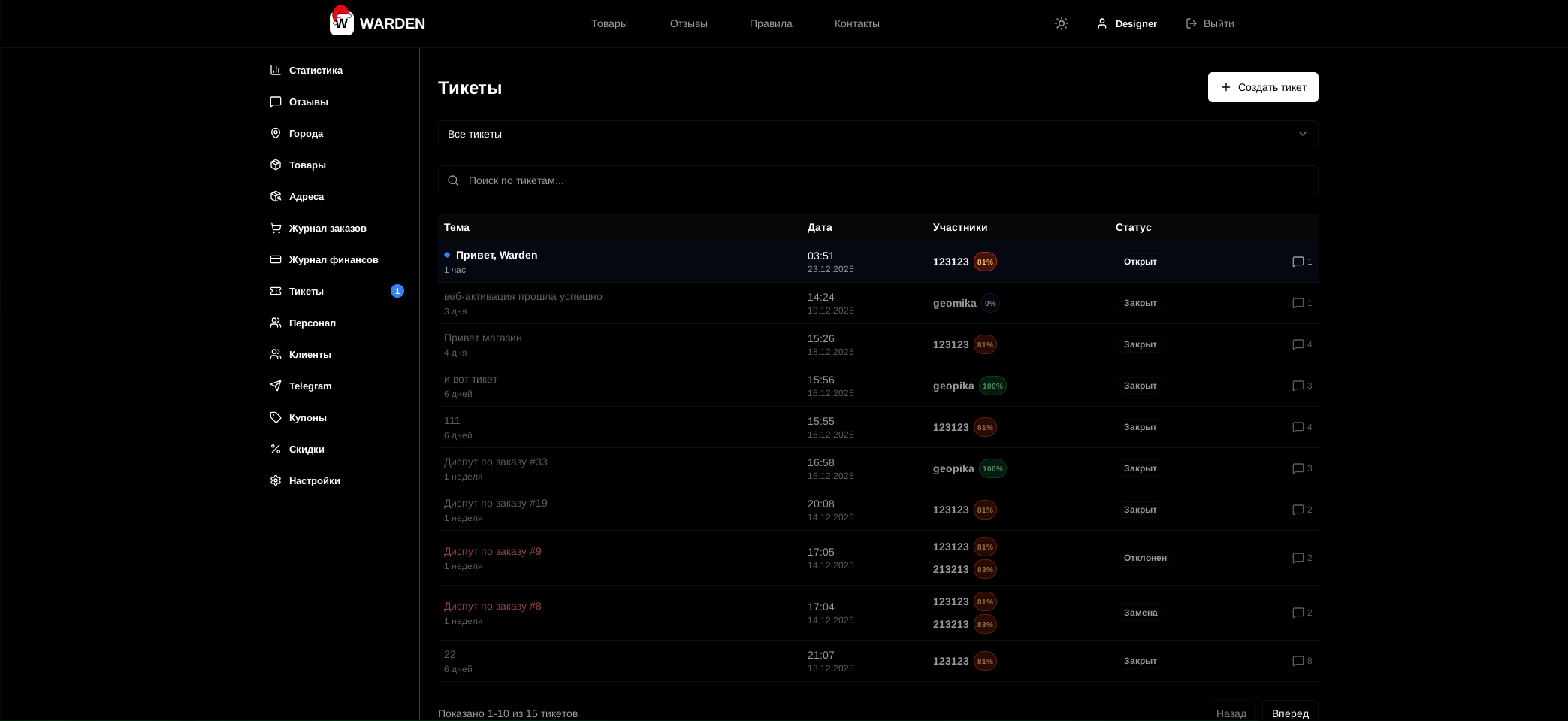1568x721 pixels.
Task: Go to Правила in the top menu
Action: click(770, 23)
